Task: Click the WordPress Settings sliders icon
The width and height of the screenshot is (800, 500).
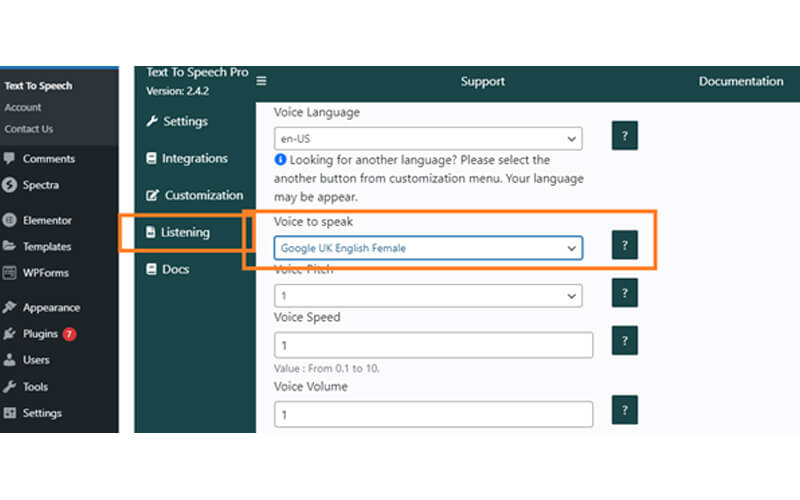Action: point(9,413)
